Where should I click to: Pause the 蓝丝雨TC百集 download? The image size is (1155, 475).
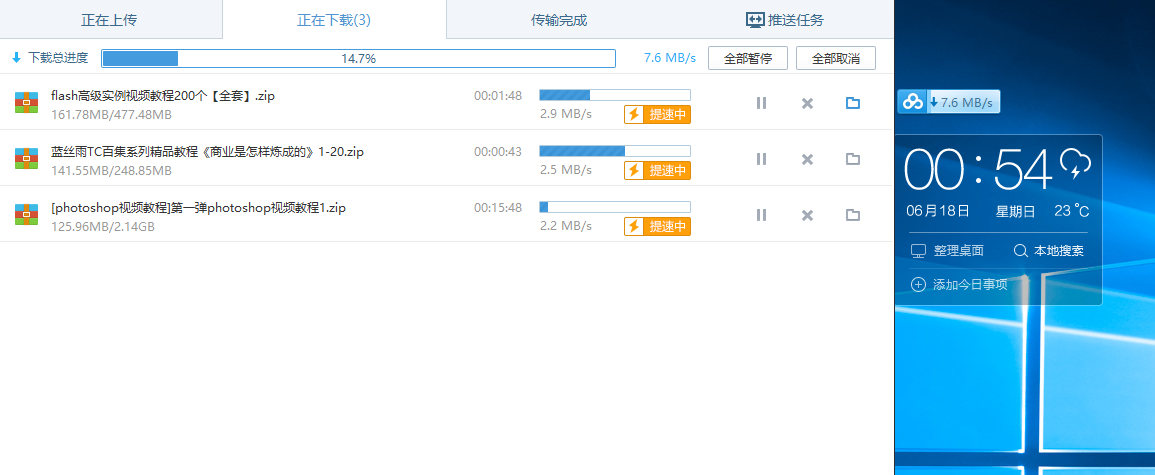(761, 159)
